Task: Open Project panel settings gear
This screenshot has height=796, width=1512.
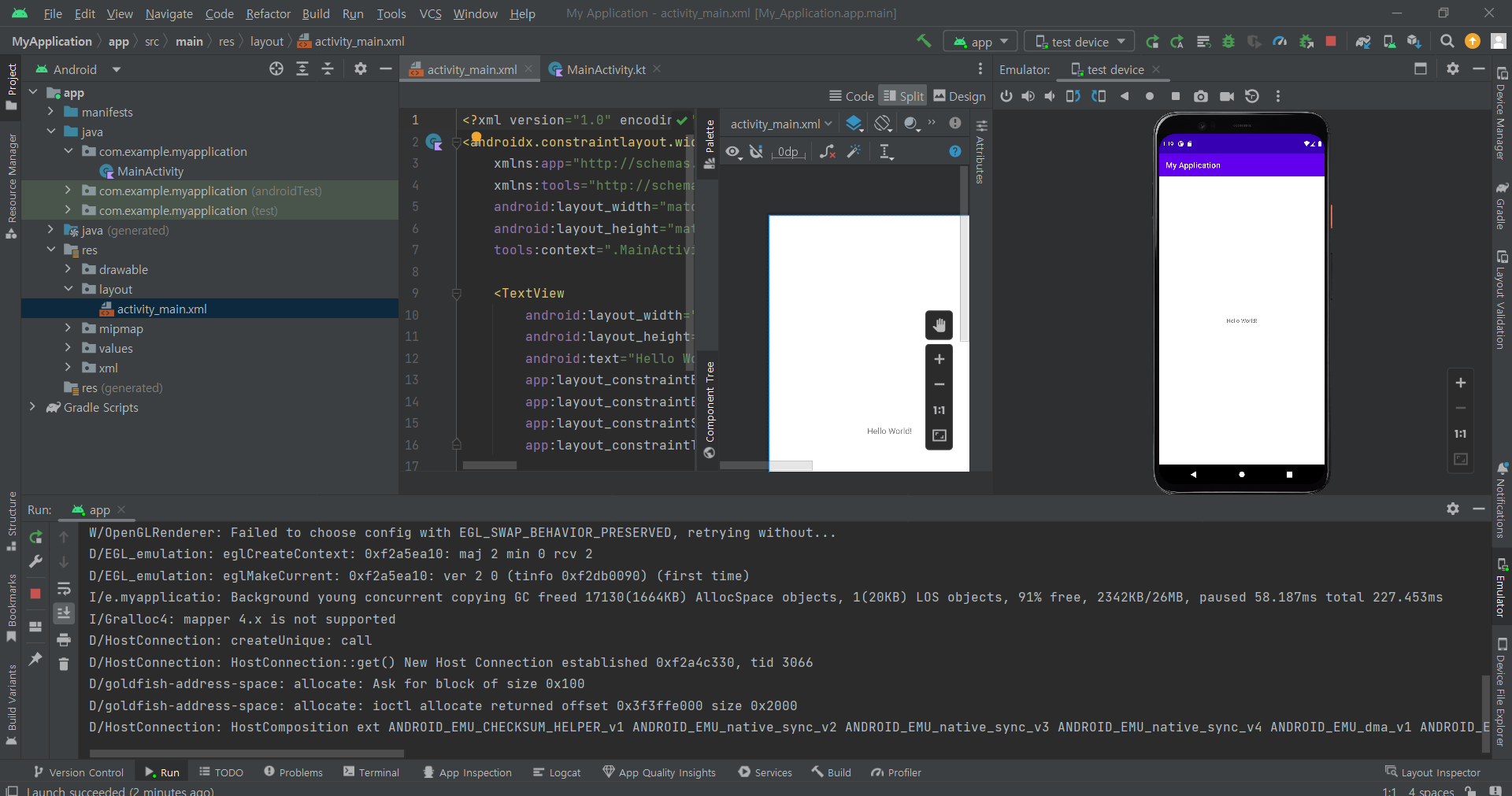Action: (361, 69)
